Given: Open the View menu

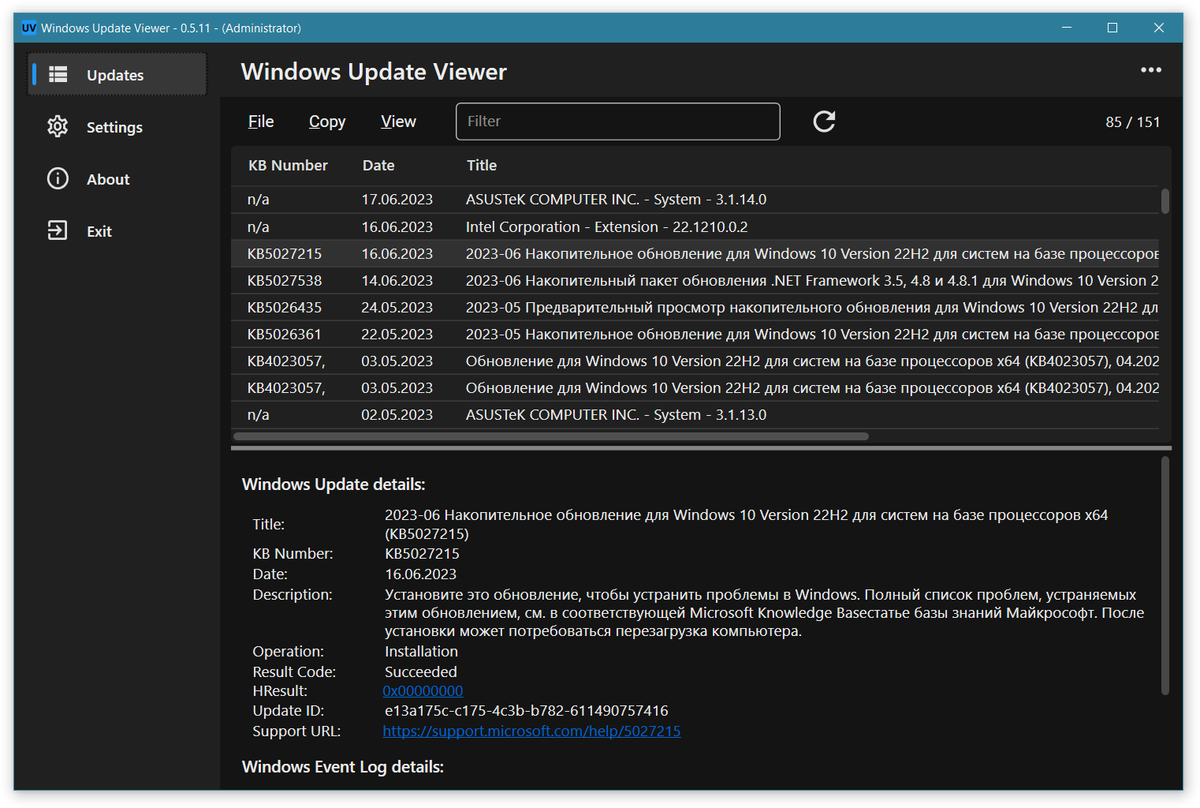Looking at the screenshot, I should click(x=398, y=121).
